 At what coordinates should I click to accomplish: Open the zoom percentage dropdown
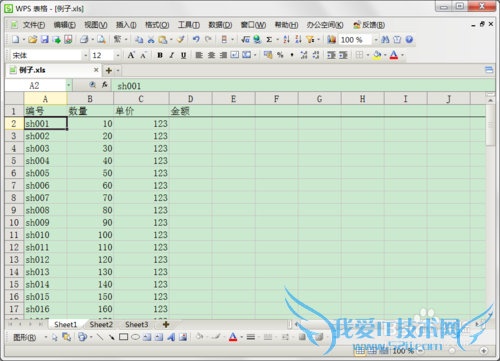pyautogui.click(x=376, y=40)
